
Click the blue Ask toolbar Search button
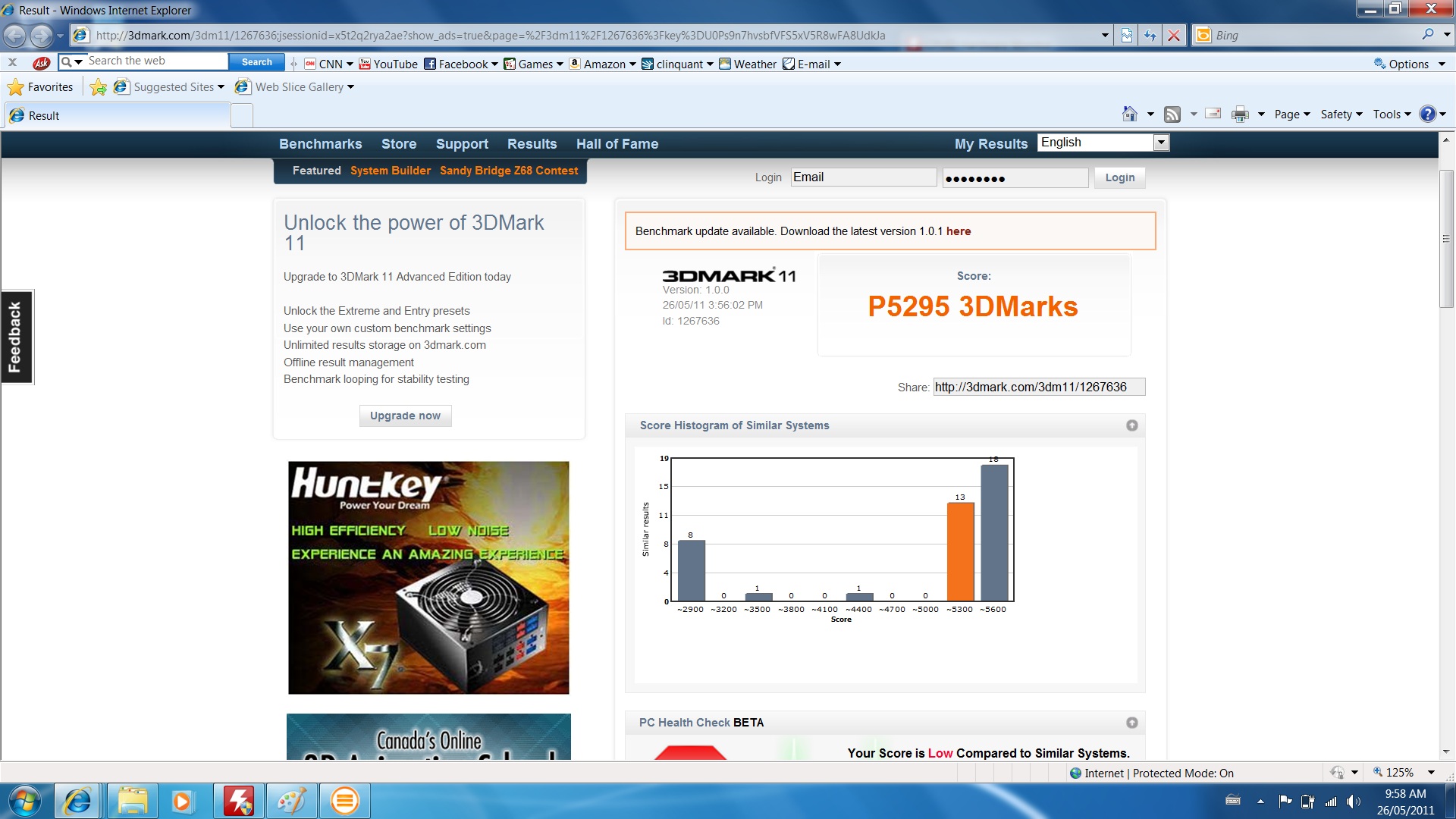click(x=257, y=62)
